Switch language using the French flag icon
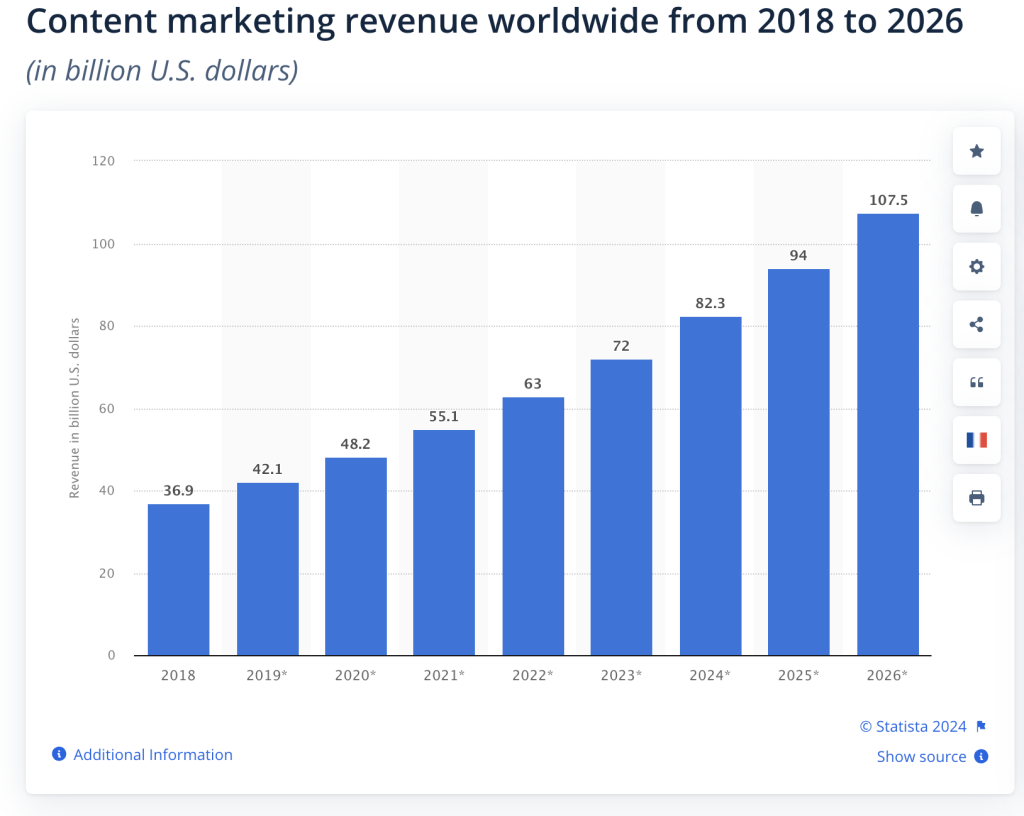 coord(975,440)
